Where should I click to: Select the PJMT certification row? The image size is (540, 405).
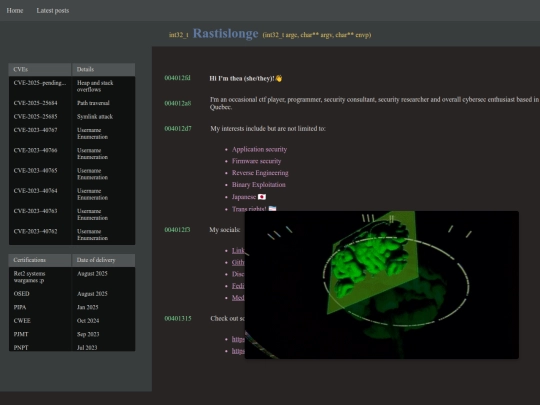(x=72, y=334)
